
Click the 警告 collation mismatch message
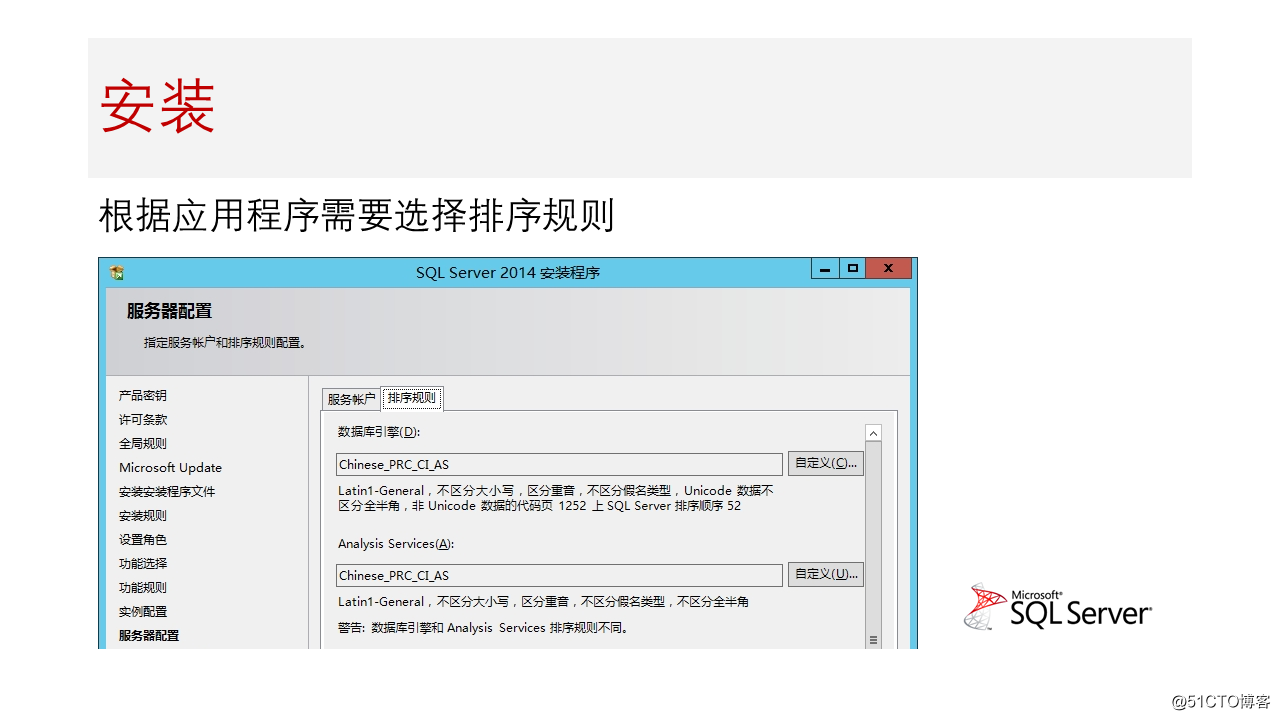pos(483,628)
